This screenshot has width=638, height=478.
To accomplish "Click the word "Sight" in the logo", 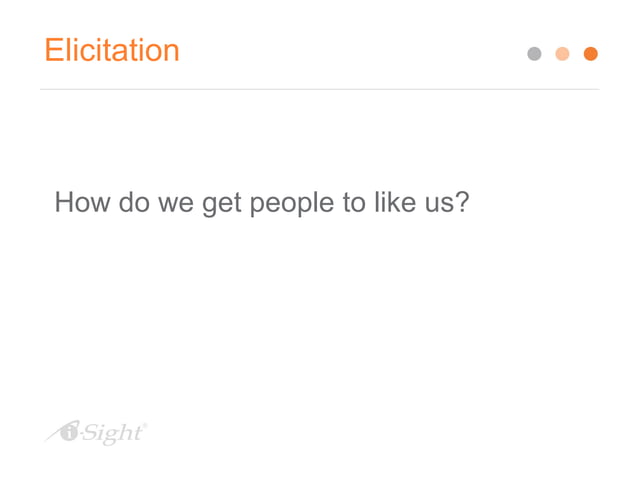I will click(x=112, y=434).
